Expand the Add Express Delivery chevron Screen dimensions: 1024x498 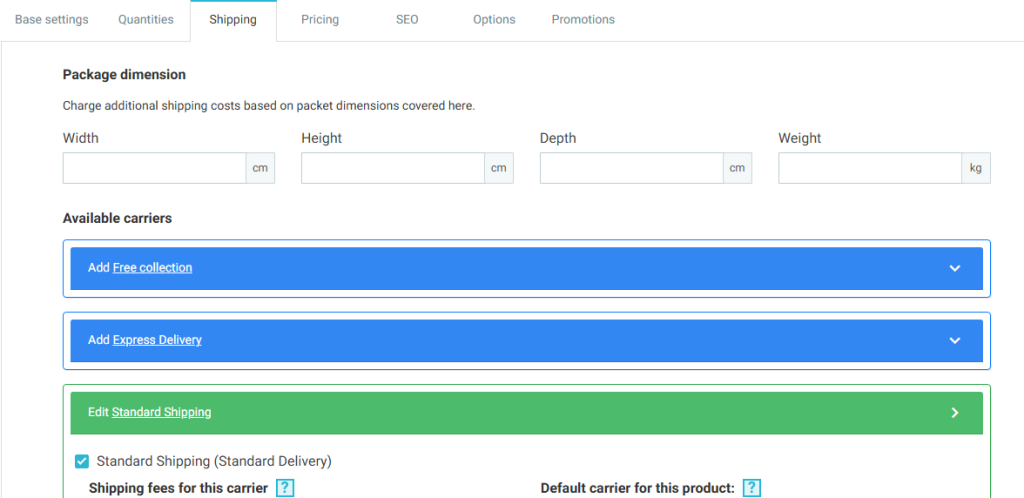954,340
